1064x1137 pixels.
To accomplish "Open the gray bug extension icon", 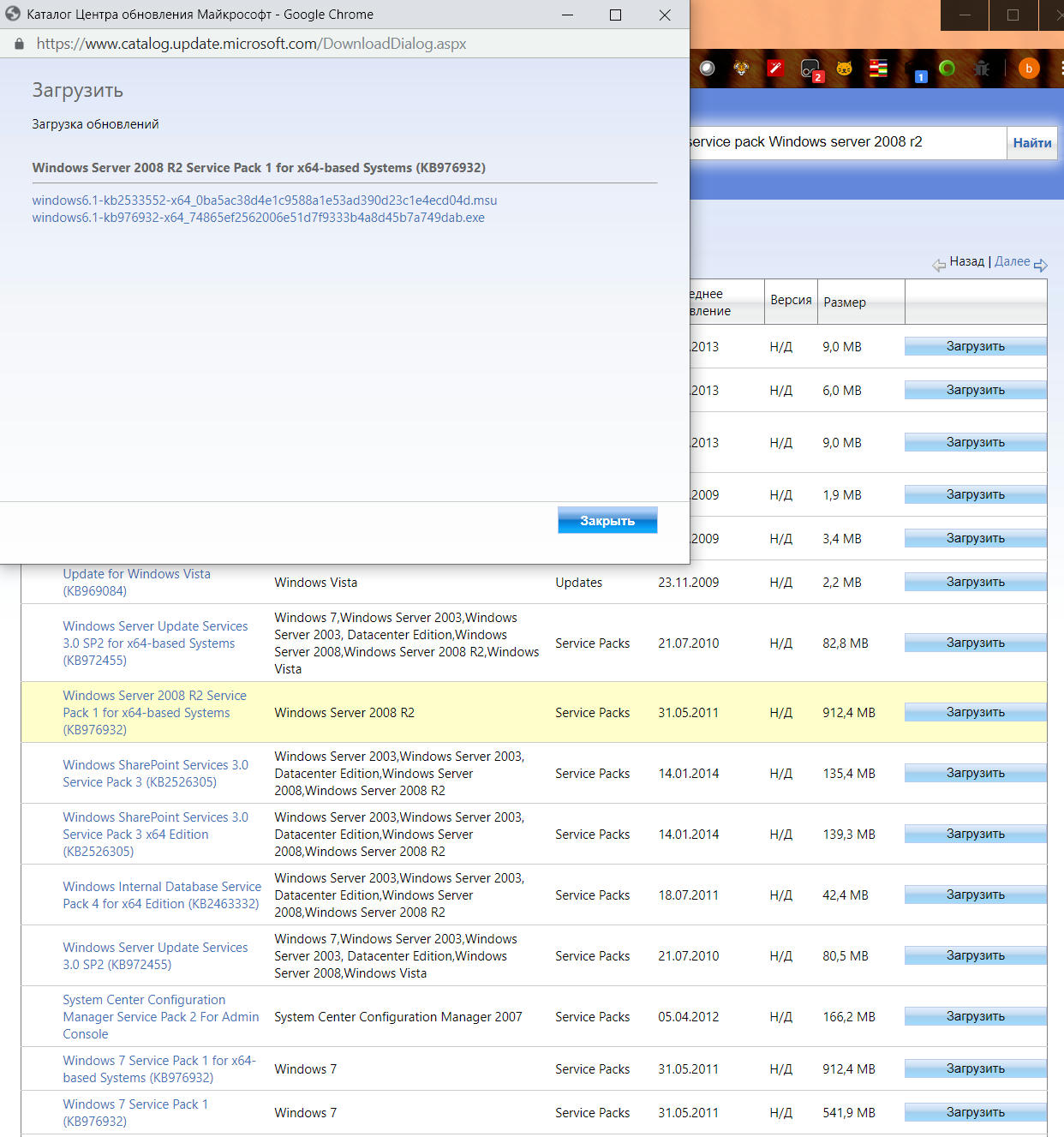I will (x=982, y=69).
